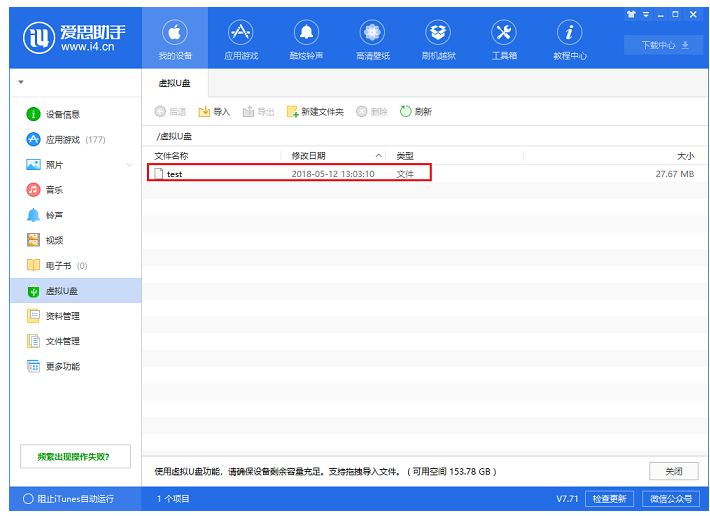Click the 后退 back toolbar button
Image resolution: width=710 pixels, height=516 pixels.
pos(170,111)
